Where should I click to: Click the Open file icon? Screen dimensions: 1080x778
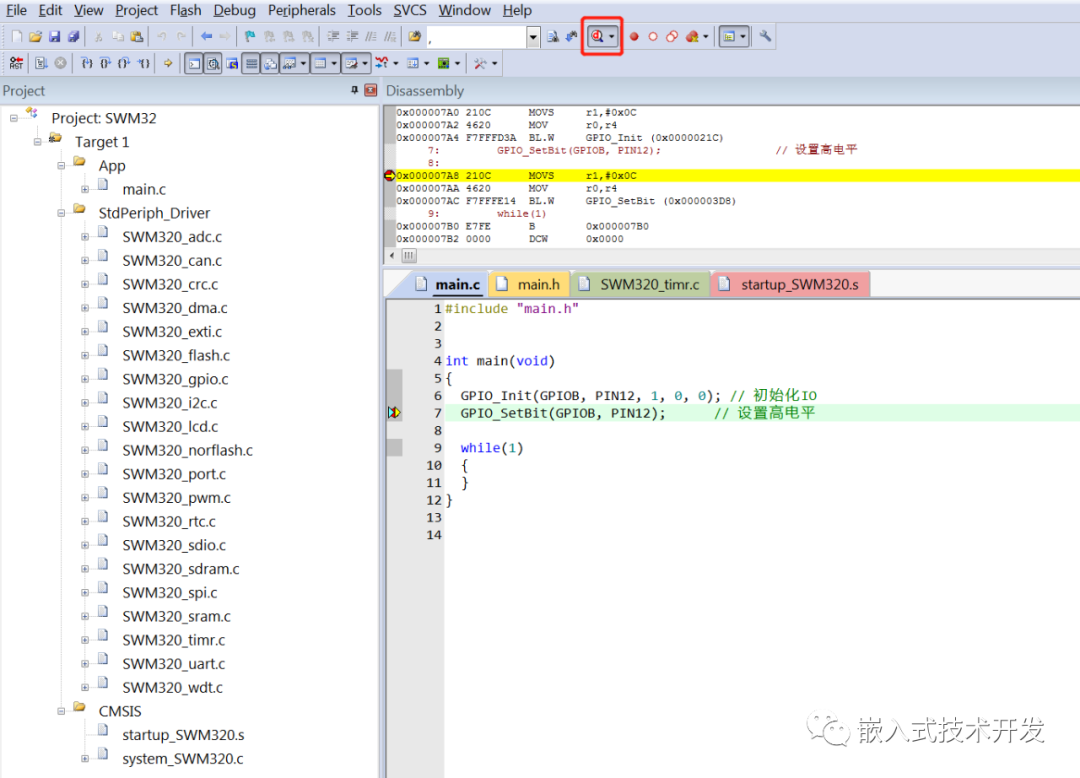(35, 36)
